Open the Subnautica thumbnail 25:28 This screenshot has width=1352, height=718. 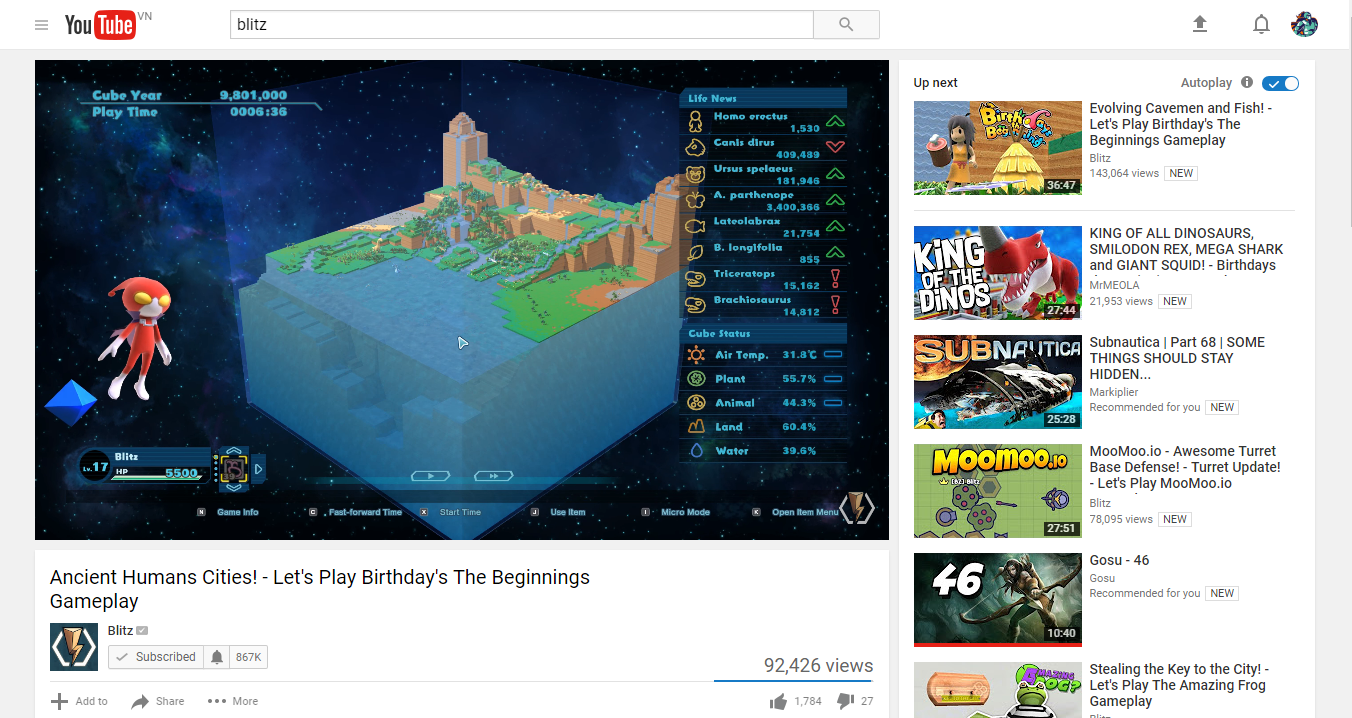tap(998, 381)
